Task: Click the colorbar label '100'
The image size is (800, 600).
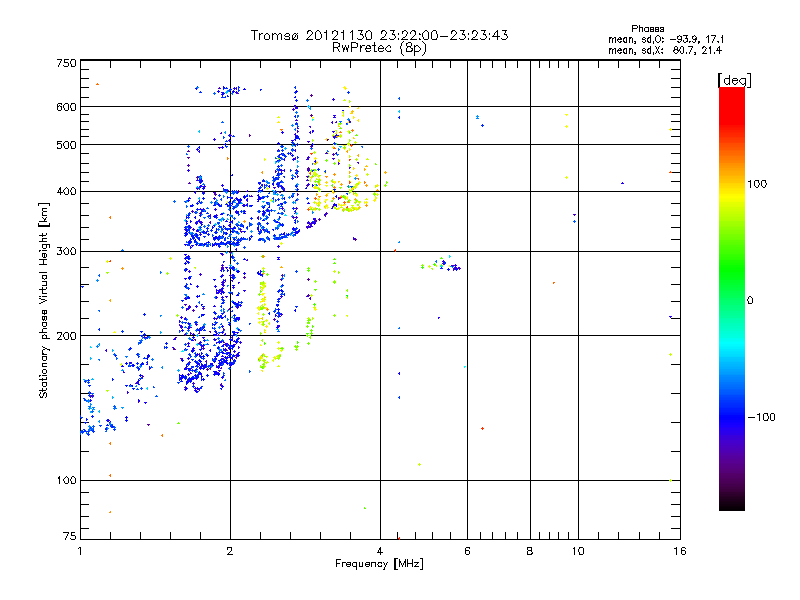Action: [757, 184]
